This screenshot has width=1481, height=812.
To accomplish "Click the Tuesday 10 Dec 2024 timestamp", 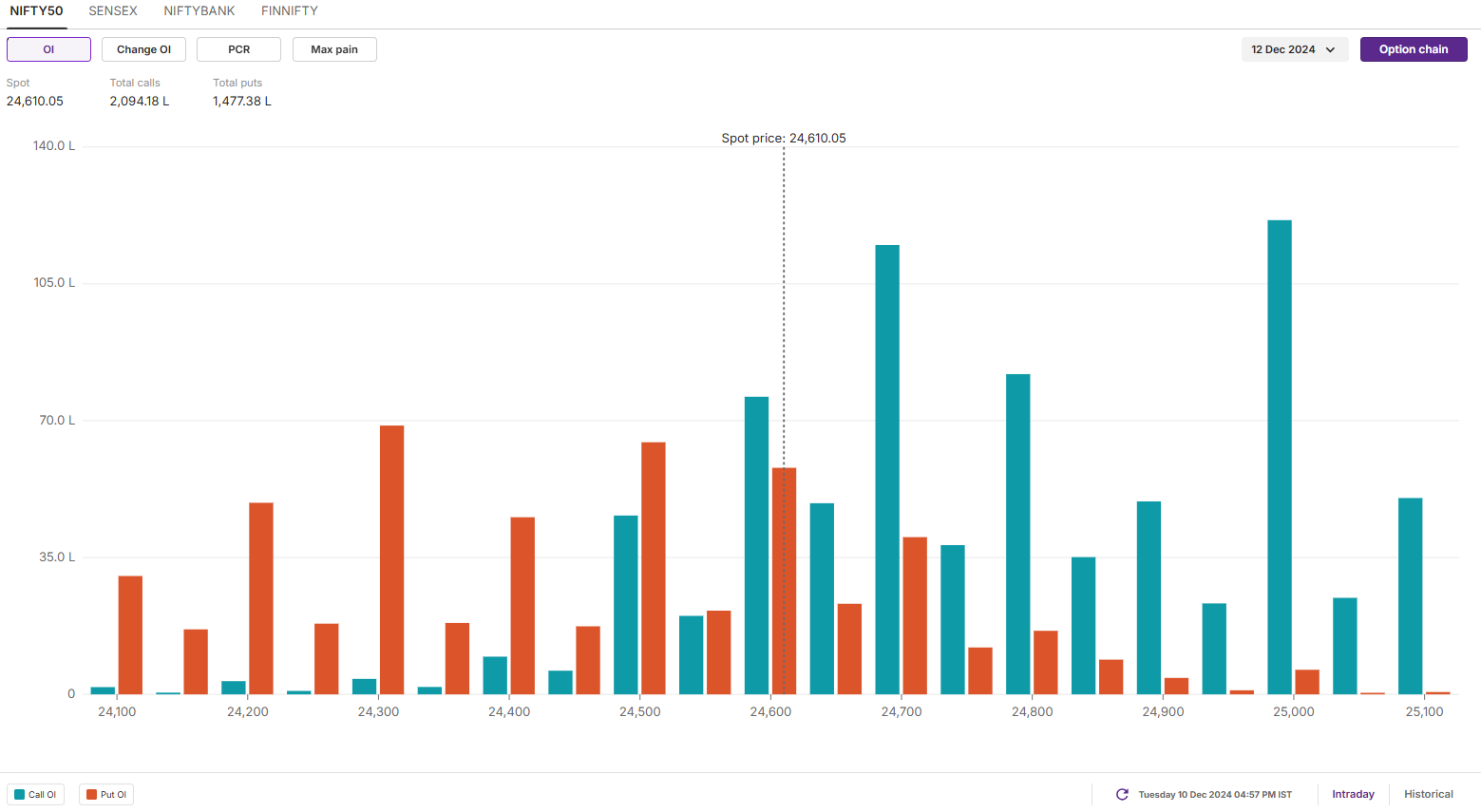I will 1215,795.
